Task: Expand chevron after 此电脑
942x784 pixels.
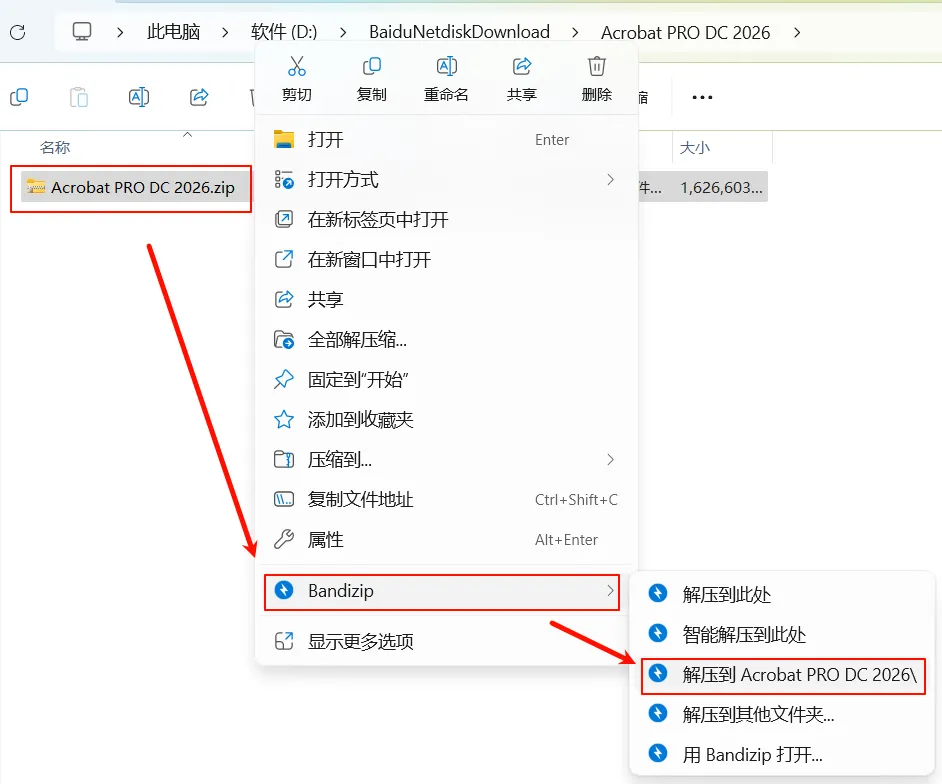Action: coord(225,32)
